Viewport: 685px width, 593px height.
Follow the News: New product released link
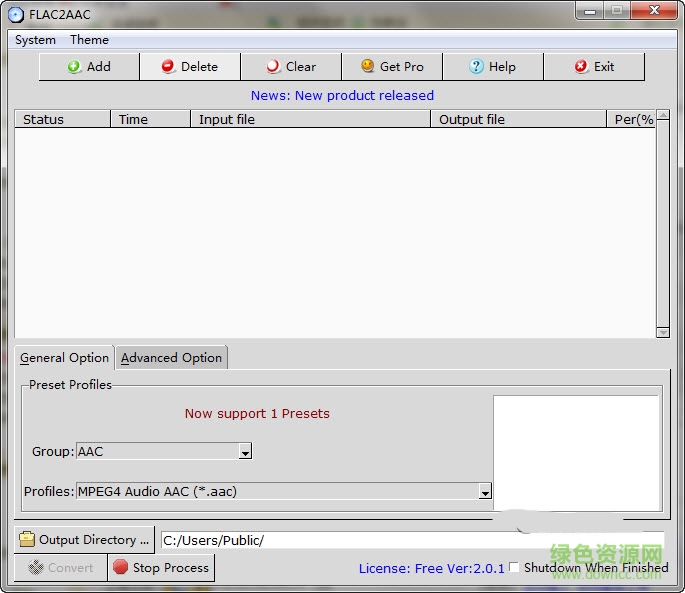[x=342, y=96]
